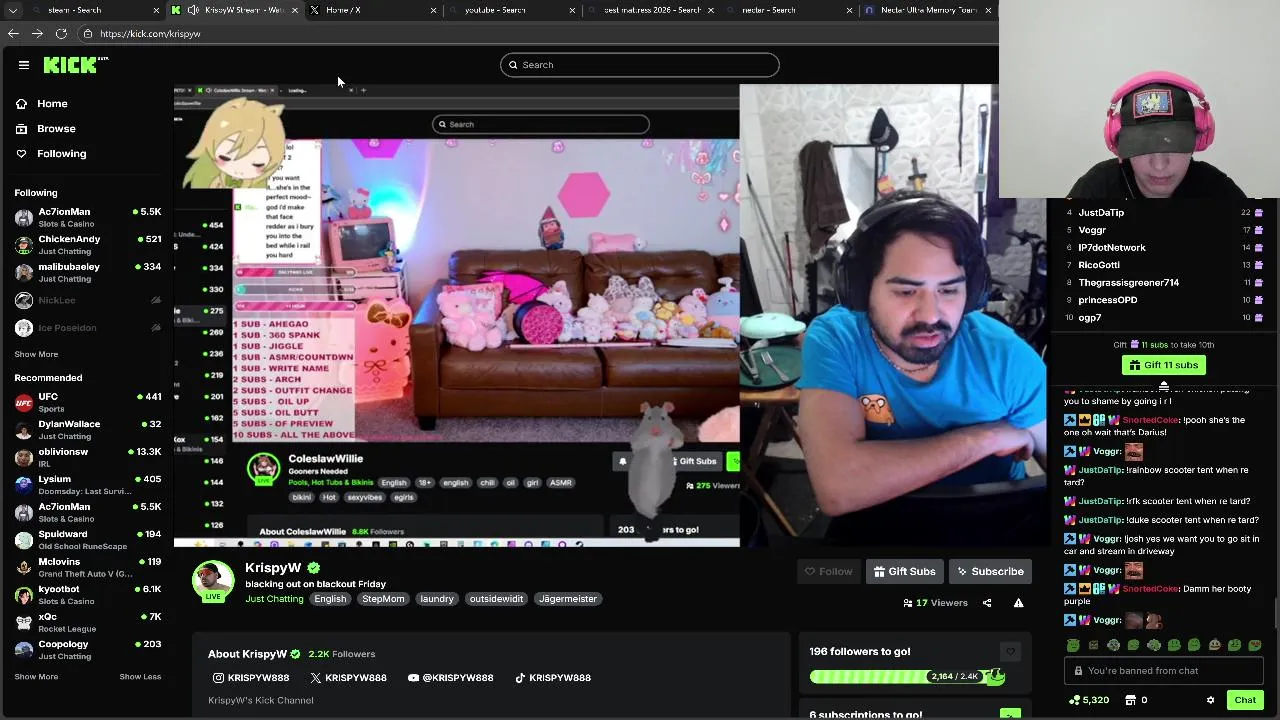Share the stream via share icon
This screenshot has width=1280, height=720.
[x=987, y=603]
